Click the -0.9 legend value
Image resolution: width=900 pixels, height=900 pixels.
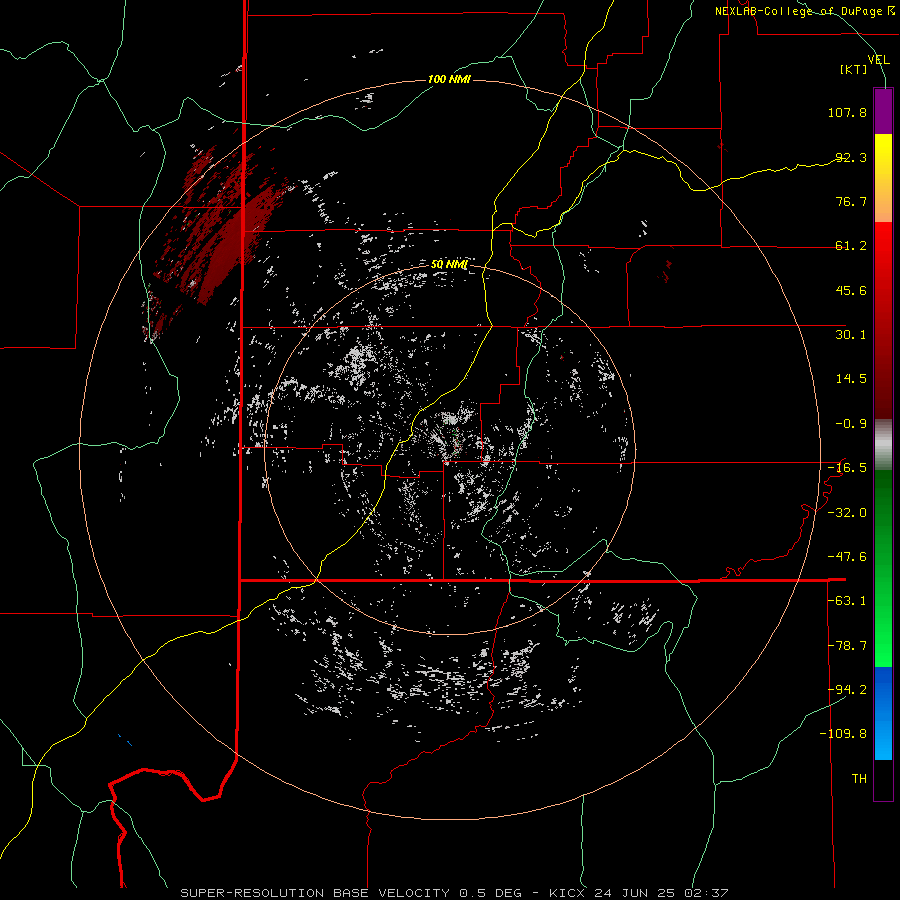point(851,424)
